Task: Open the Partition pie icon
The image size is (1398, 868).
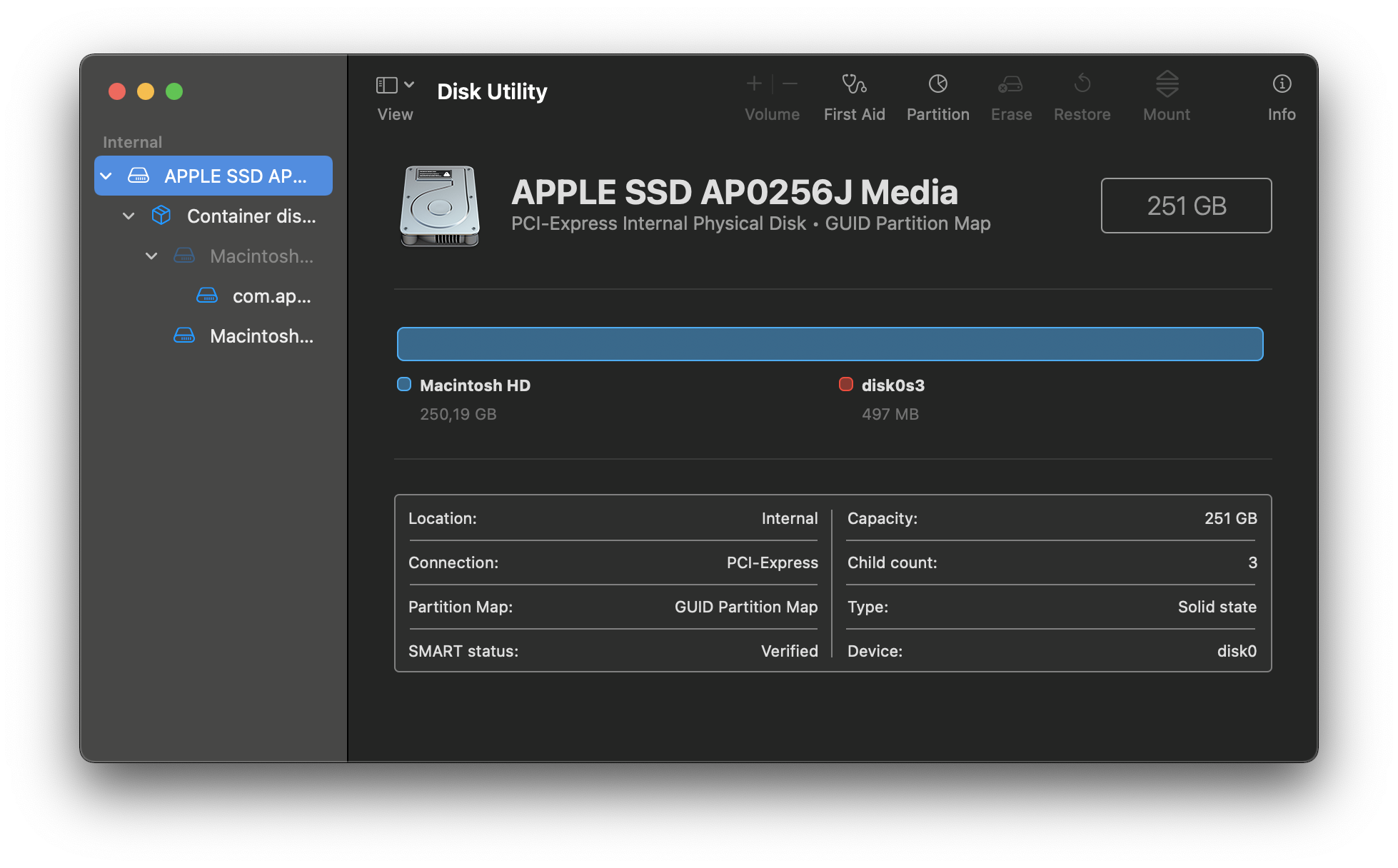Action: coord(937,84)
